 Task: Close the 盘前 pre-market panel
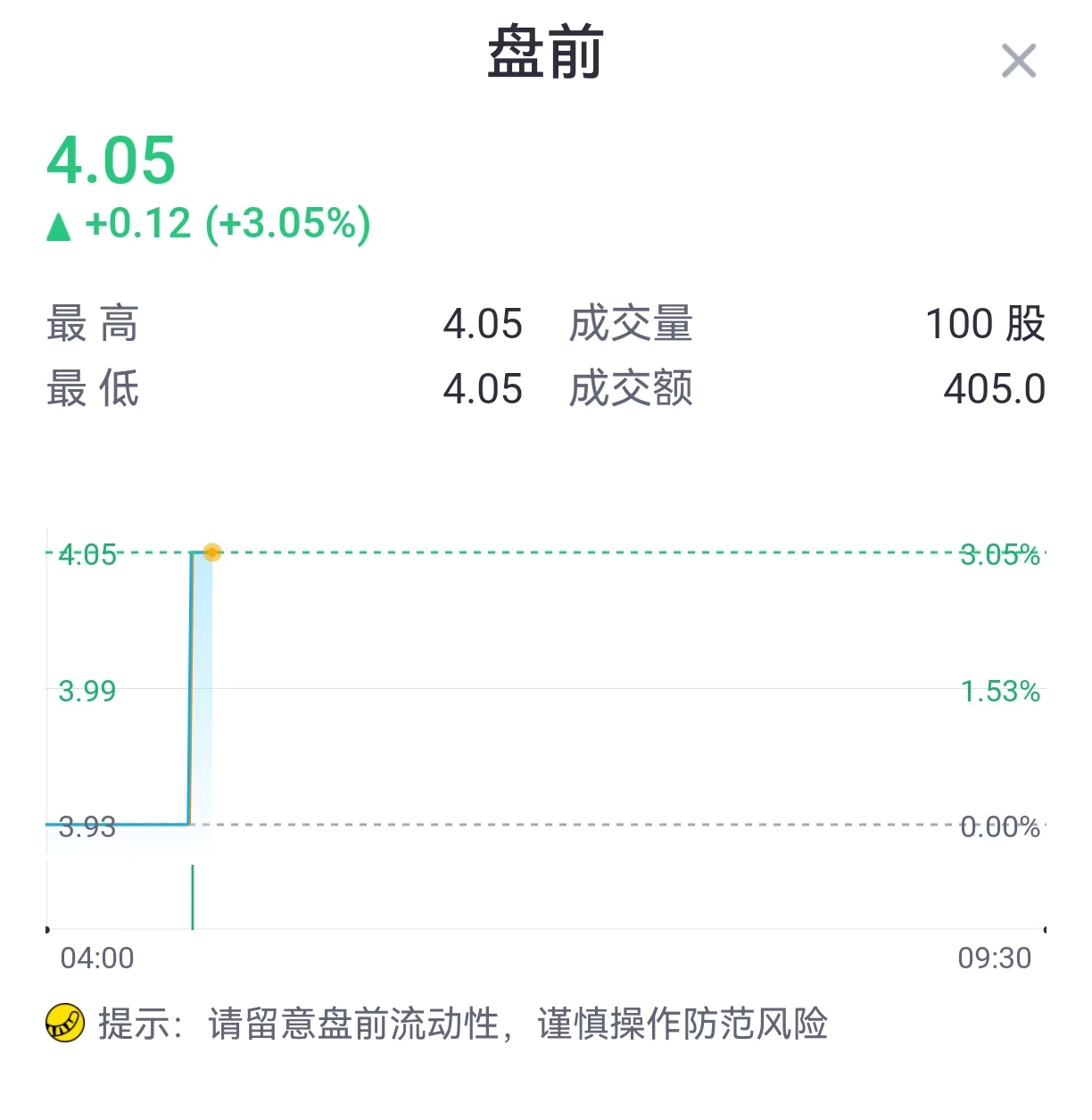[x=1019, y=61]
